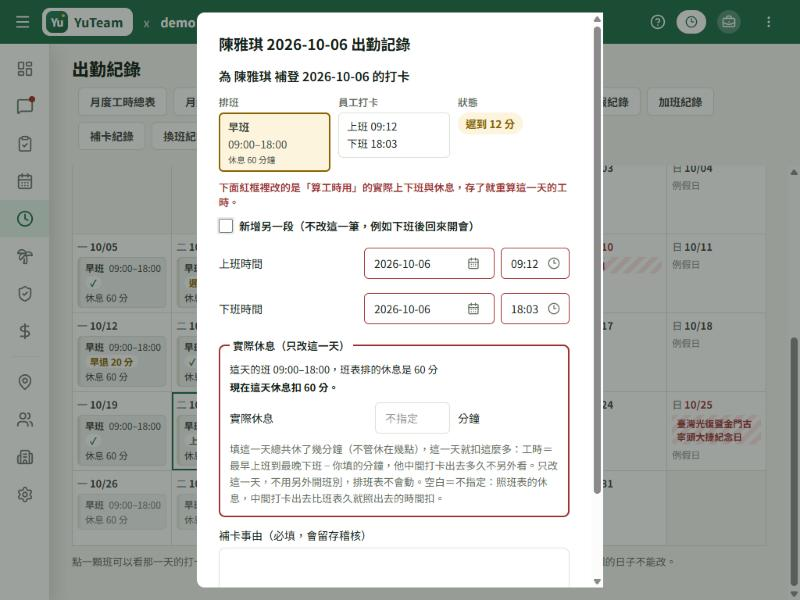Open the messages sidebar icon with red dot

24,106
